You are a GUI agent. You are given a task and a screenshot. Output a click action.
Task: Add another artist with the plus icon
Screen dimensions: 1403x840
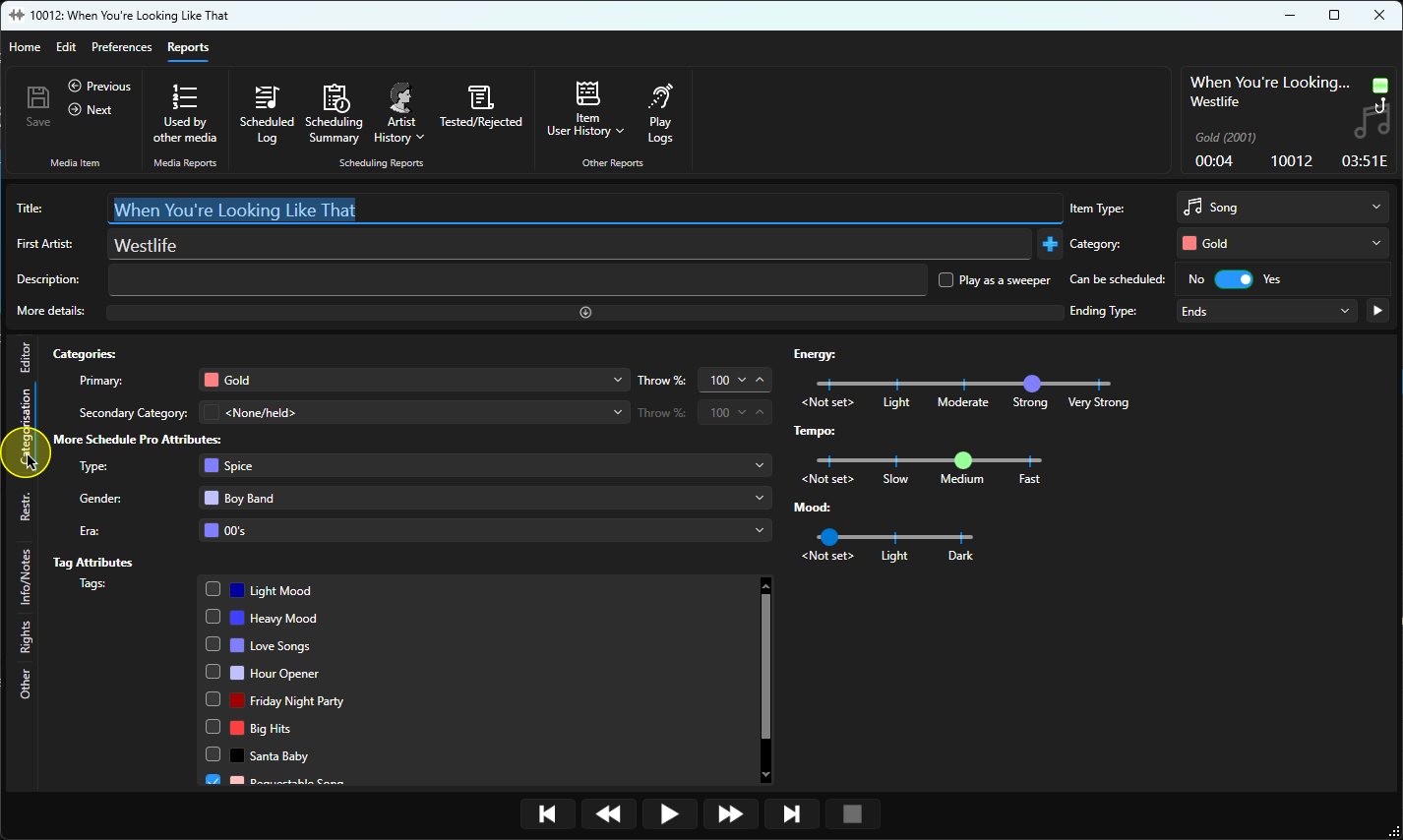1050,244
